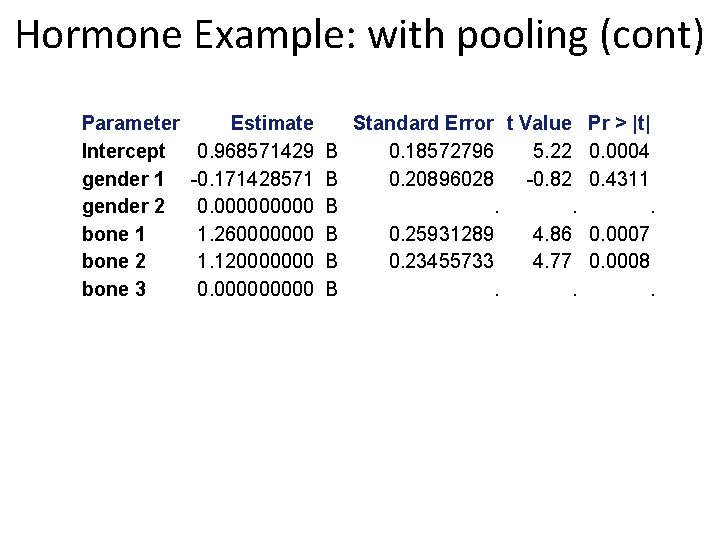The height and width of the screenshot is (540, 720).
Task: Select the Estimate column header
Action: [x=272, y=123]
